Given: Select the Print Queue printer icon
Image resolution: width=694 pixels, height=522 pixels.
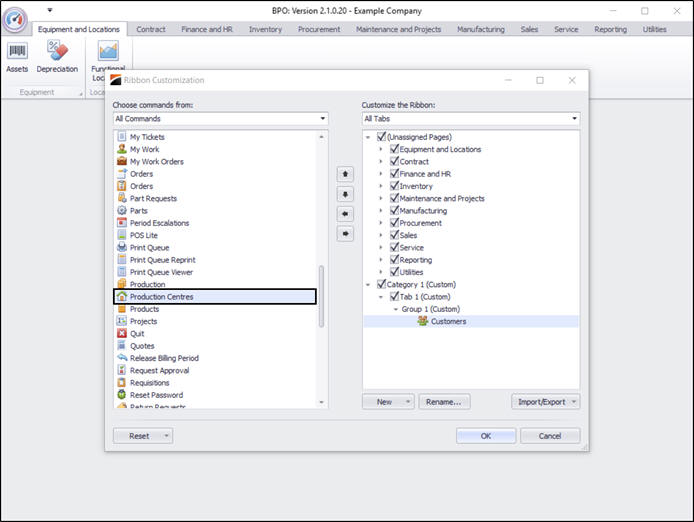Looking at the screenshot, I should 122,247.
